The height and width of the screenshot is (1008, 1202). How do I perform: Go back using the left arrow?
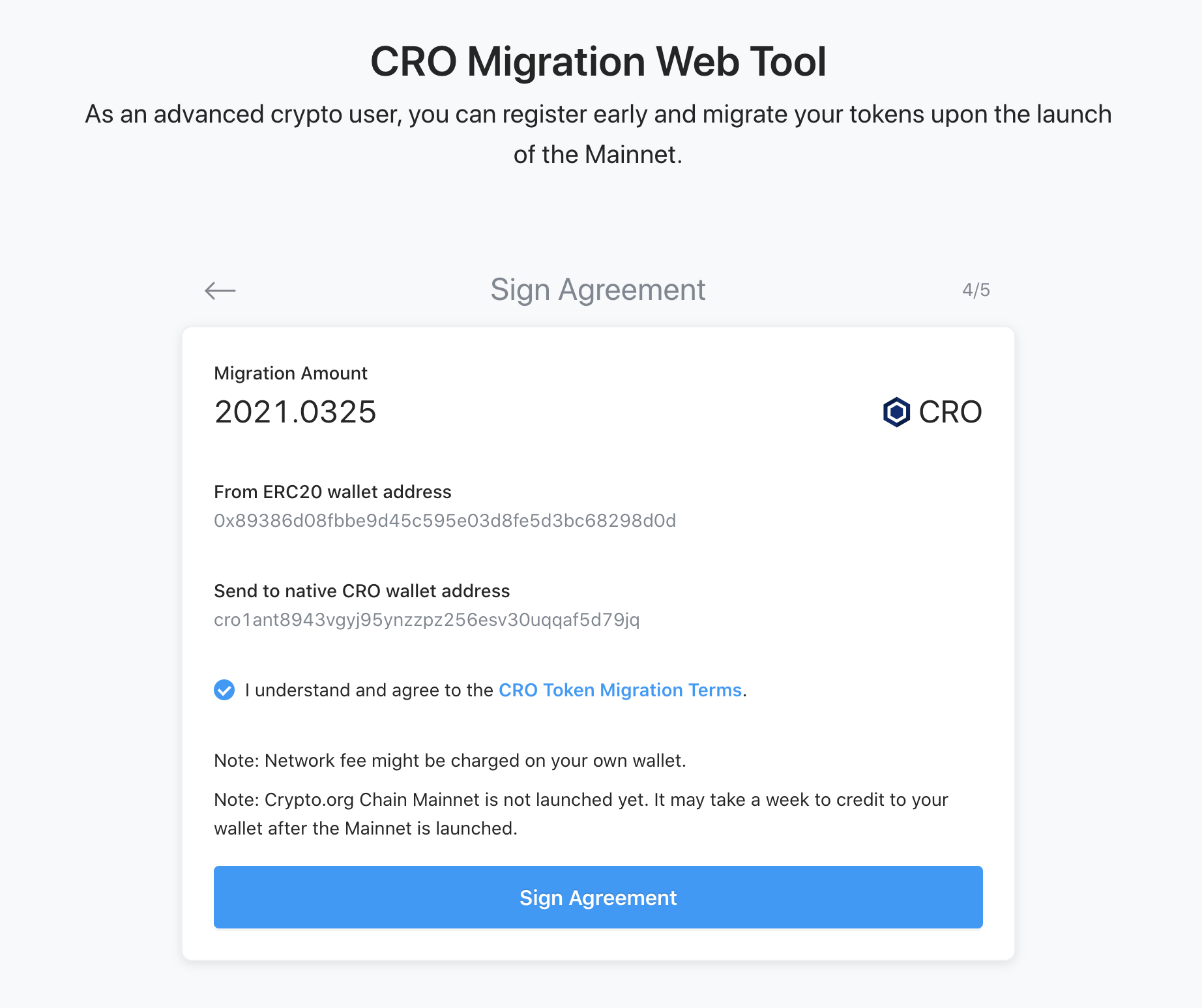click(x=220, y=290)
